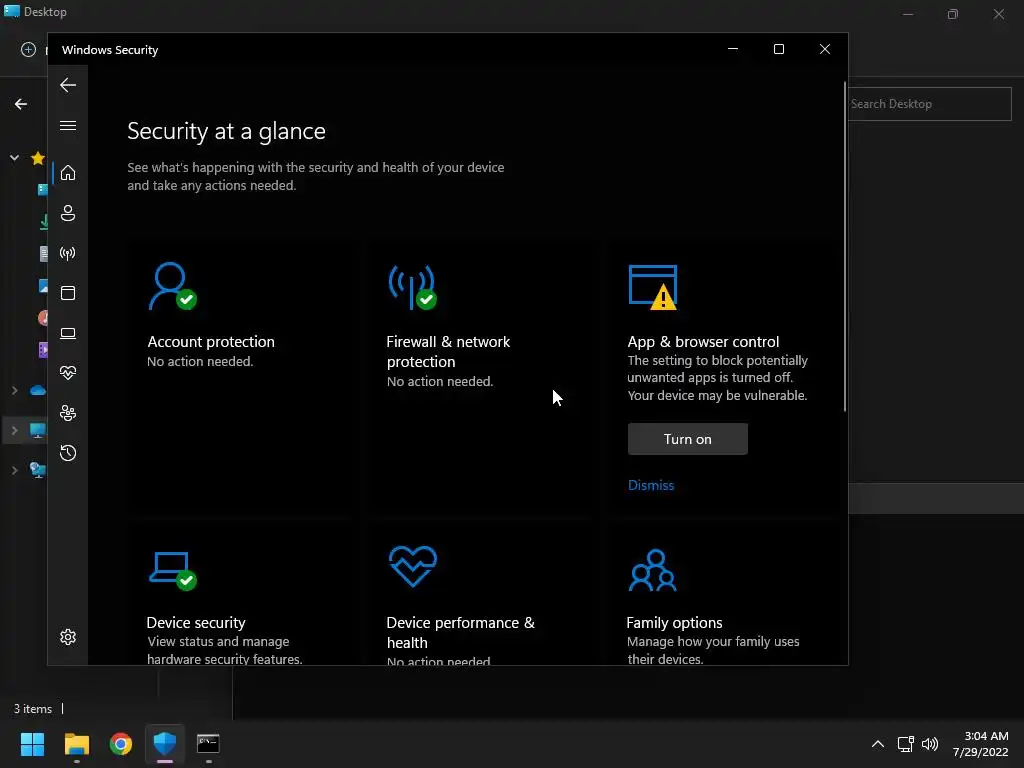Open Device performance & health sidebar icon
This screenshot has height=768, width=1024.
pyautogui.click(x=68, y=373)
